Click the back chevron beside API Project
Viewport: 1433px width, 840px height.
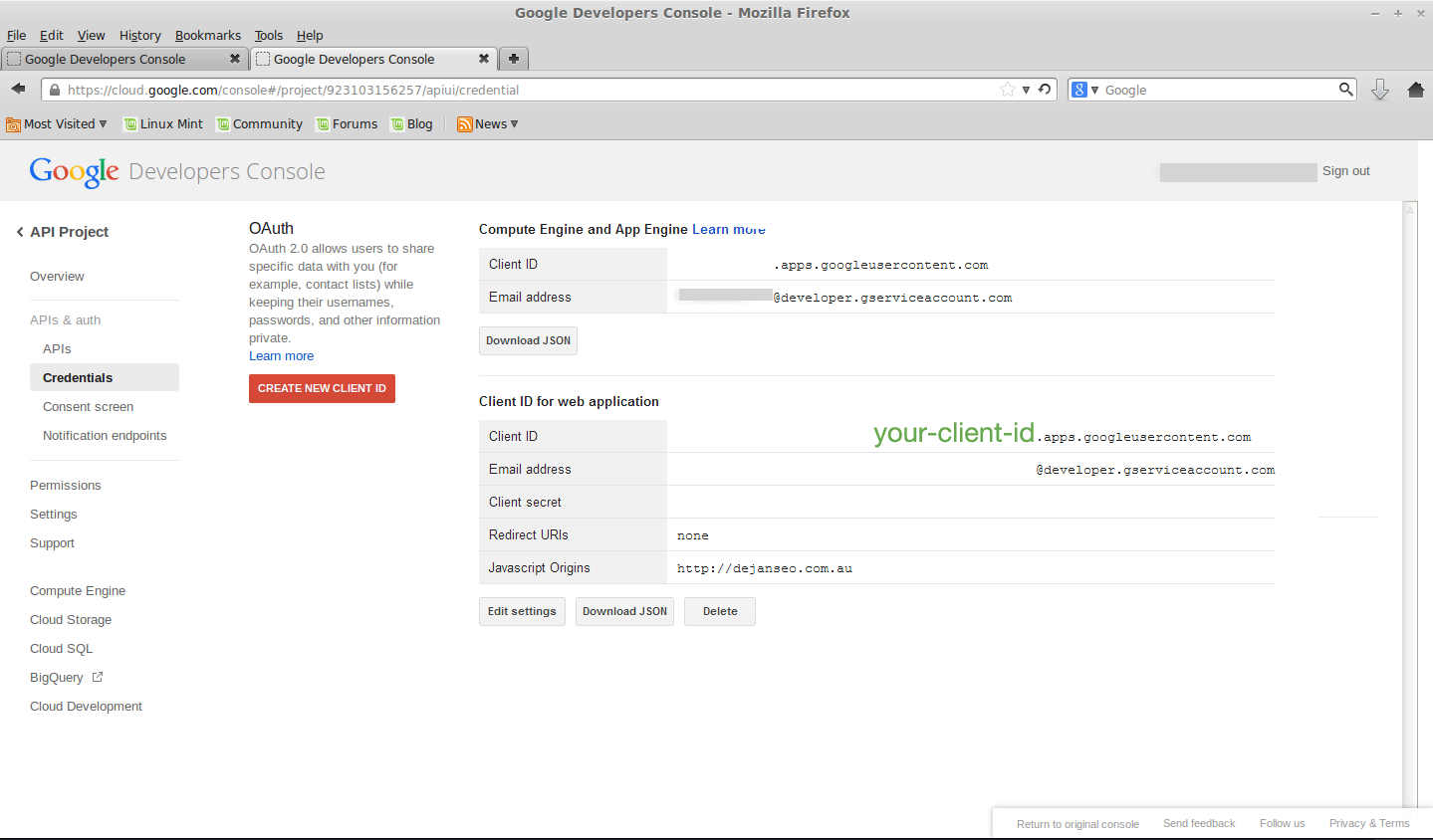click(x=20, y=232)
